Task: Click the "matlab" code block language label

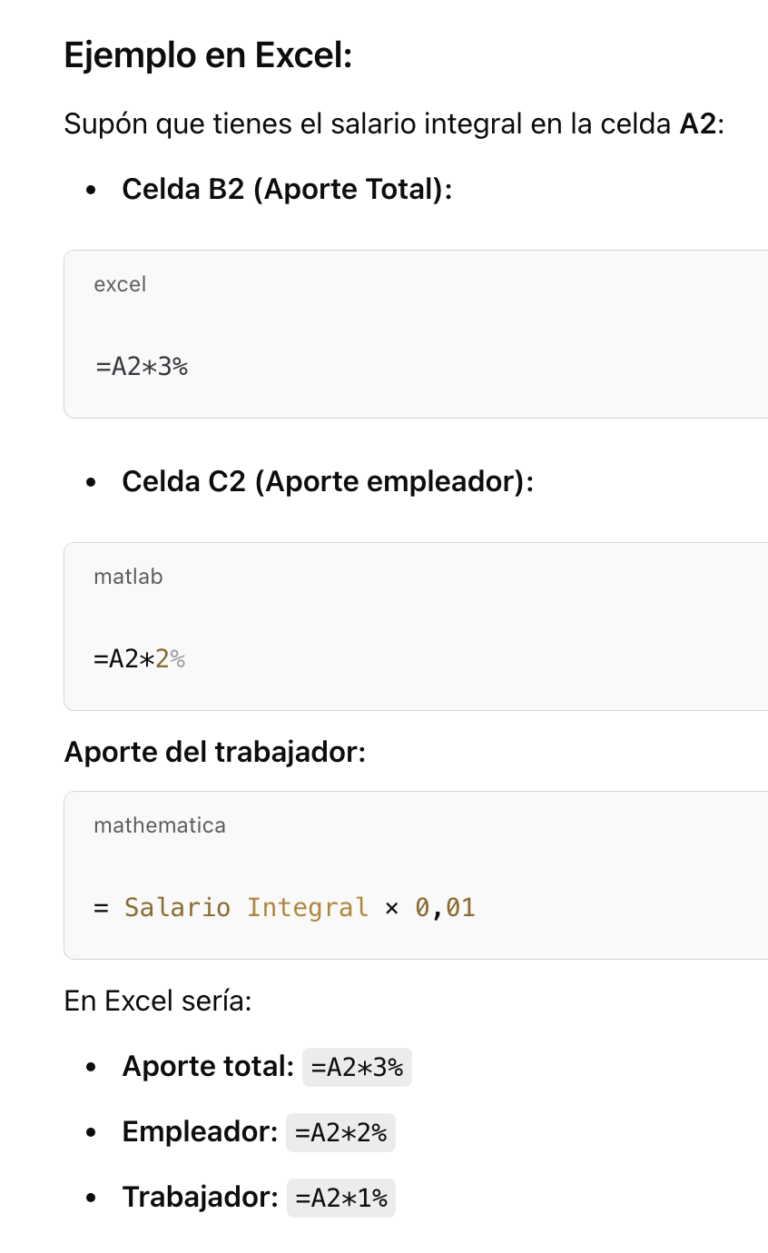Action: [128, 576]
